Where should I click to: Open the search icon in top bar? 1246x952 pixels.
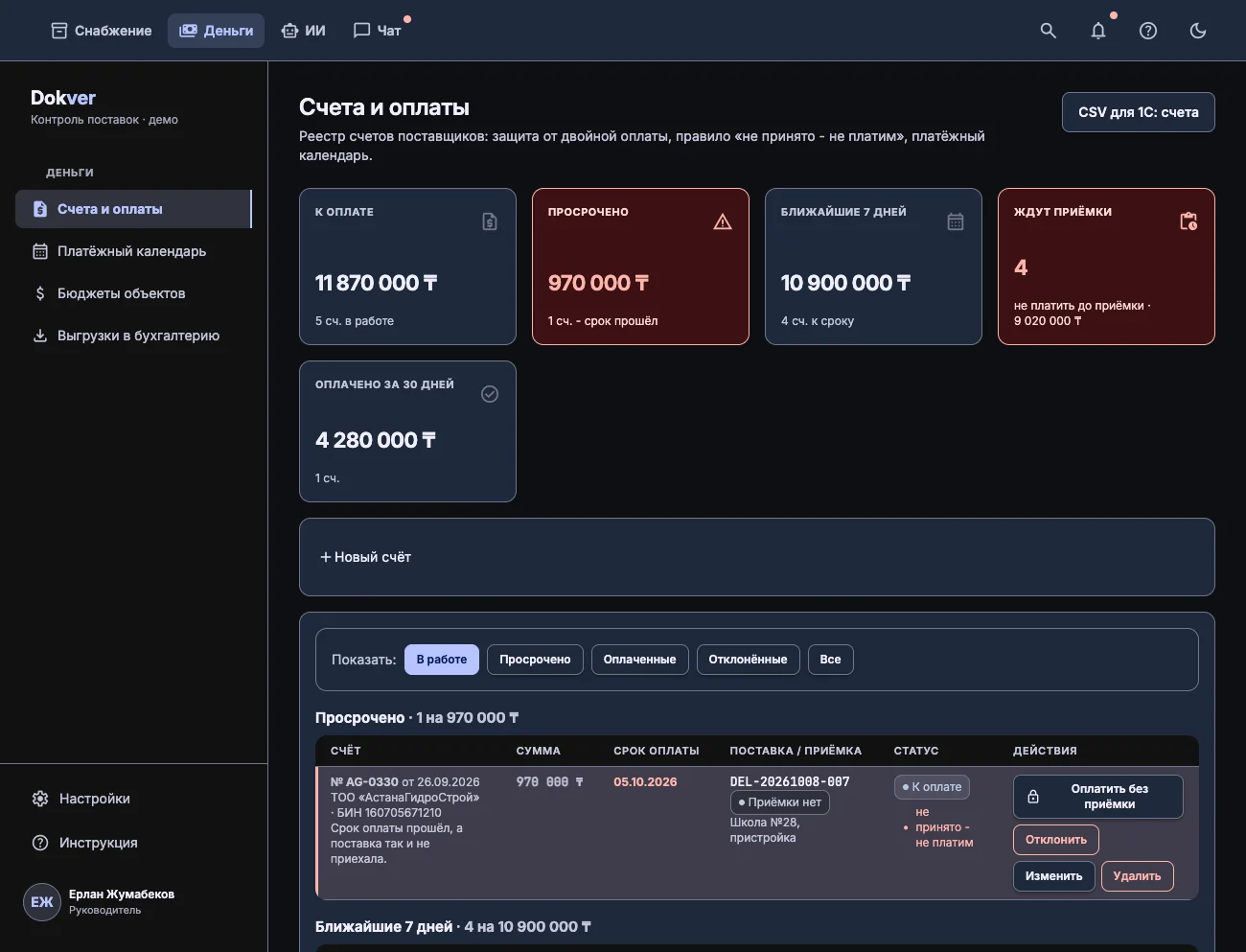point(1049,31)
